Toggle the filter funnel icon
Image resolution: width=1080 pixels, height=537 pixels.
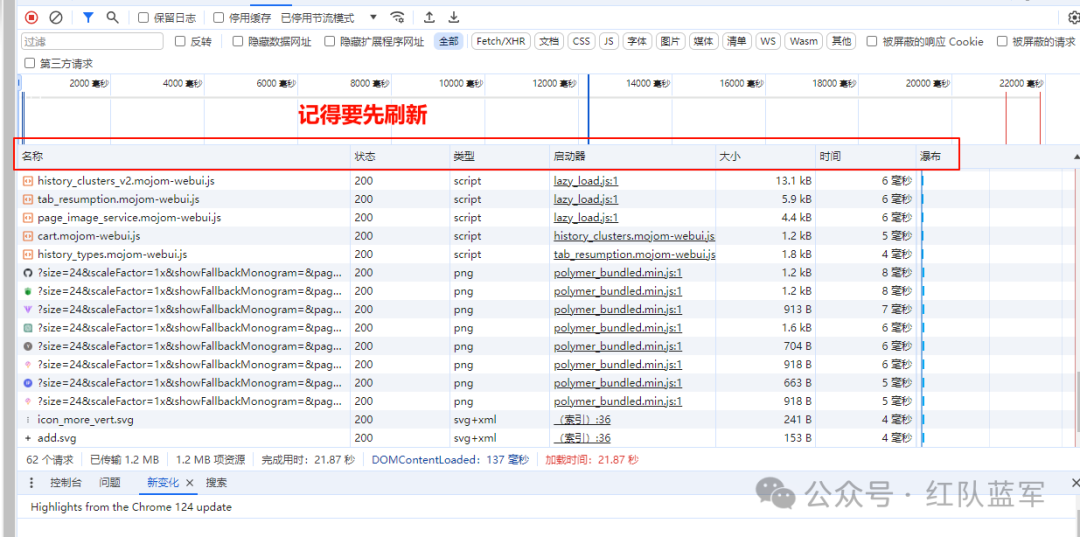(x=88, y=18)
